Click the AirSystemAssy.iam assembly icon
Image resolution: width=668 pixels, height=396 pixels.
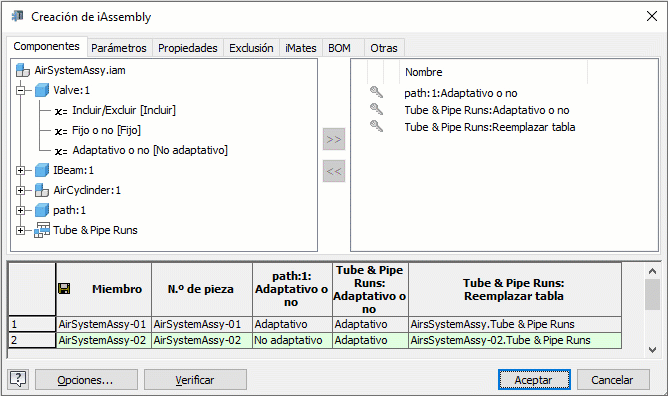pos(23,70)
